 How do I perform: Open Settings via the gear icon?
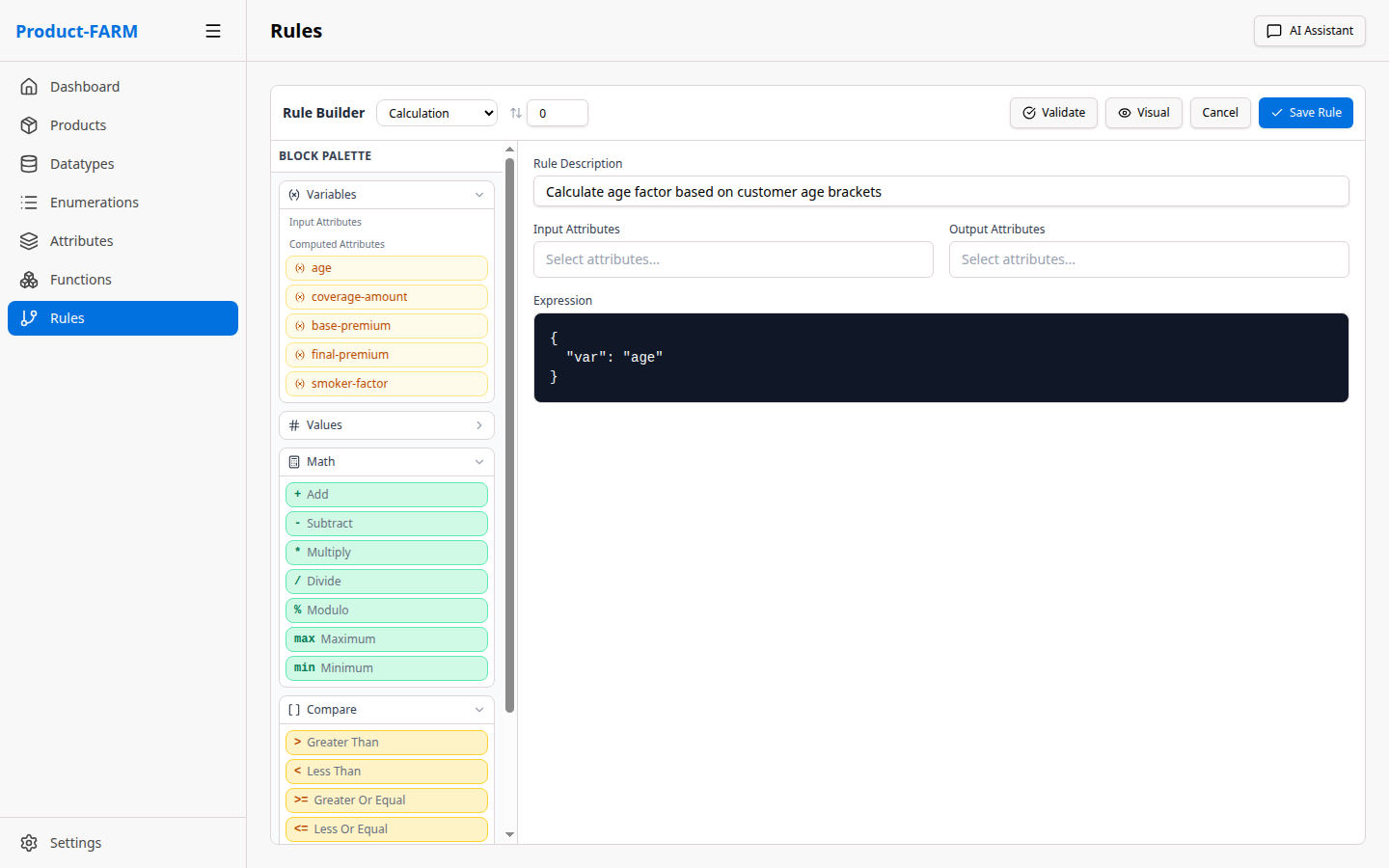30,842
